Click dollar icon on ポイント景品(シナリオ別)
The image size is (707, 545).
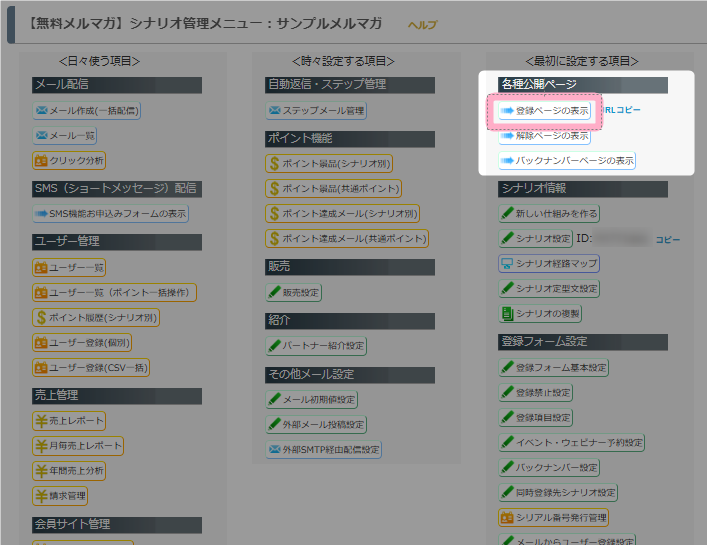point(274,164)
